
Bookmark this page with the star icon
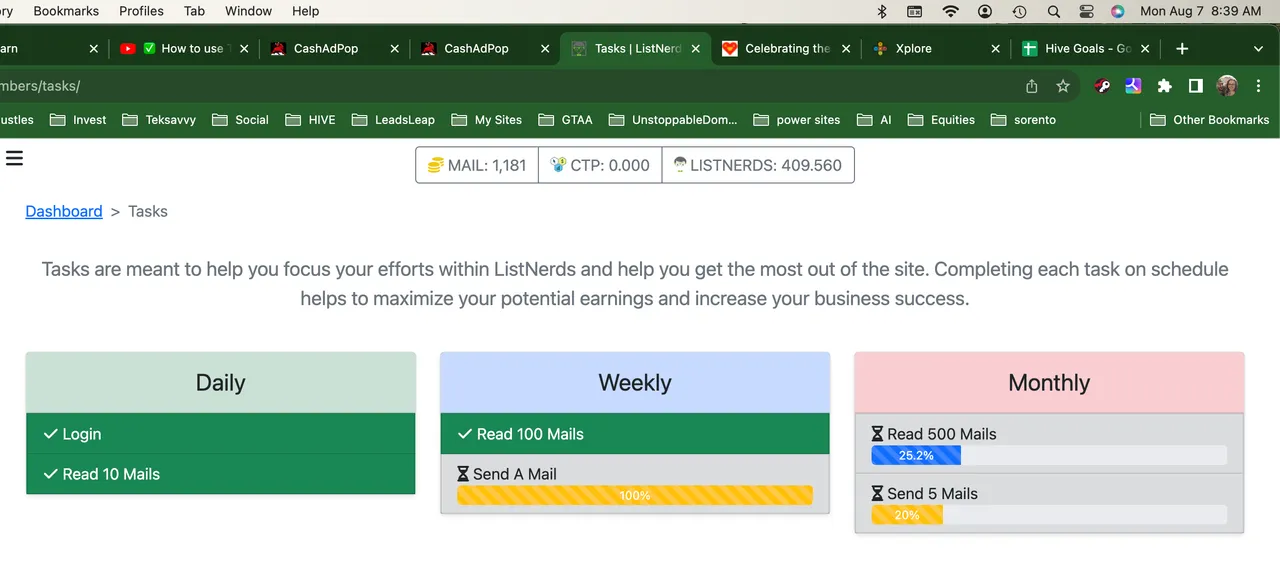point(1063,86)
